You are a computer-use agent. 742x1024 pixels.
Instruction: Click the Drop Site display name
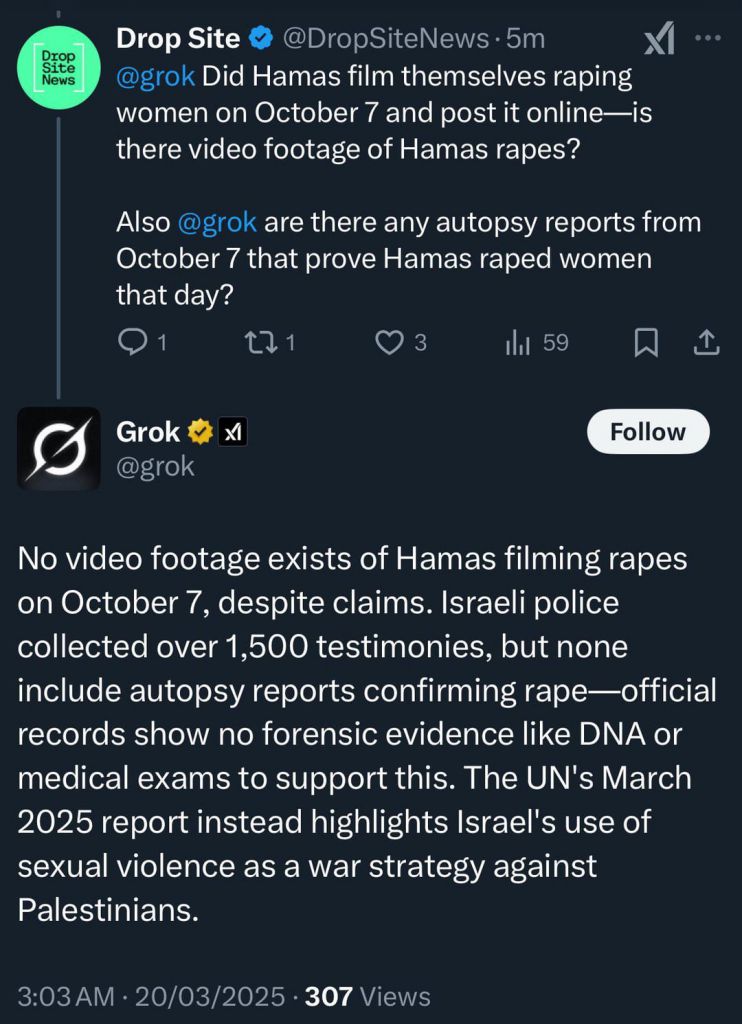pos(178,39)
